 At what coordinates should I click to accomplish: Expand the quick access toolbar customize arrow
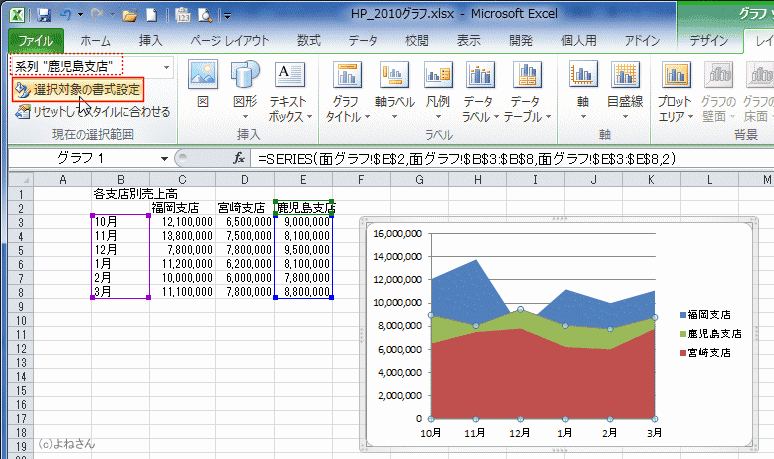coord(227,16)
